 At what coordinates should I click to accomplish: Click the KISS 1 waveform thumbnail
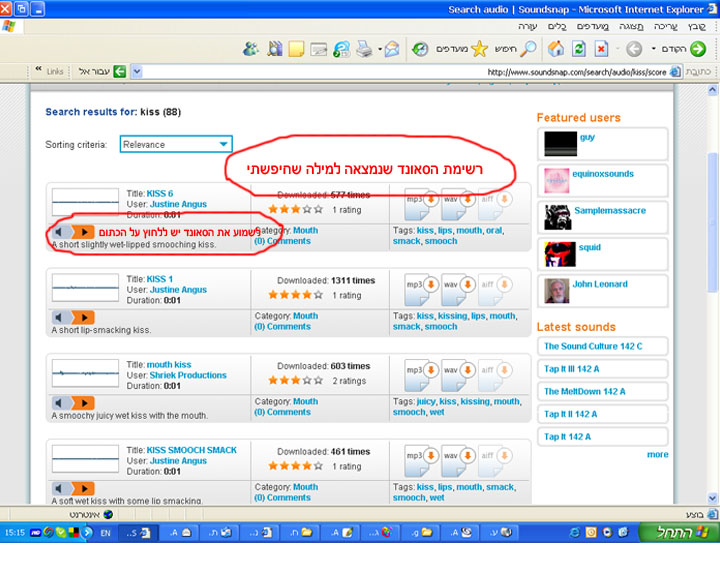(x=85, y=288)
